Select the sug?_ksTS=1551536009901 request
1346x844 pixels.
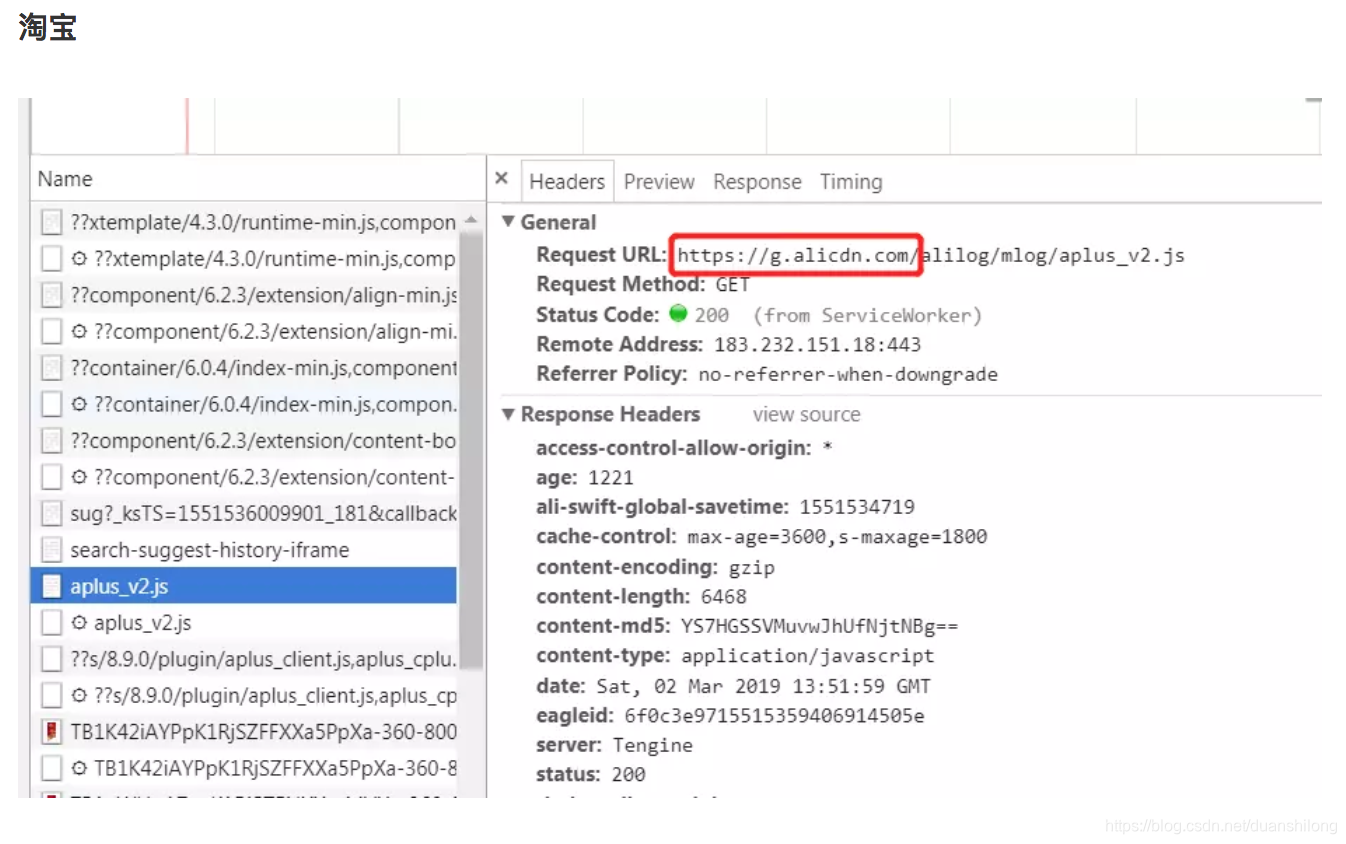pyautogui.click(x=244, y=514)
